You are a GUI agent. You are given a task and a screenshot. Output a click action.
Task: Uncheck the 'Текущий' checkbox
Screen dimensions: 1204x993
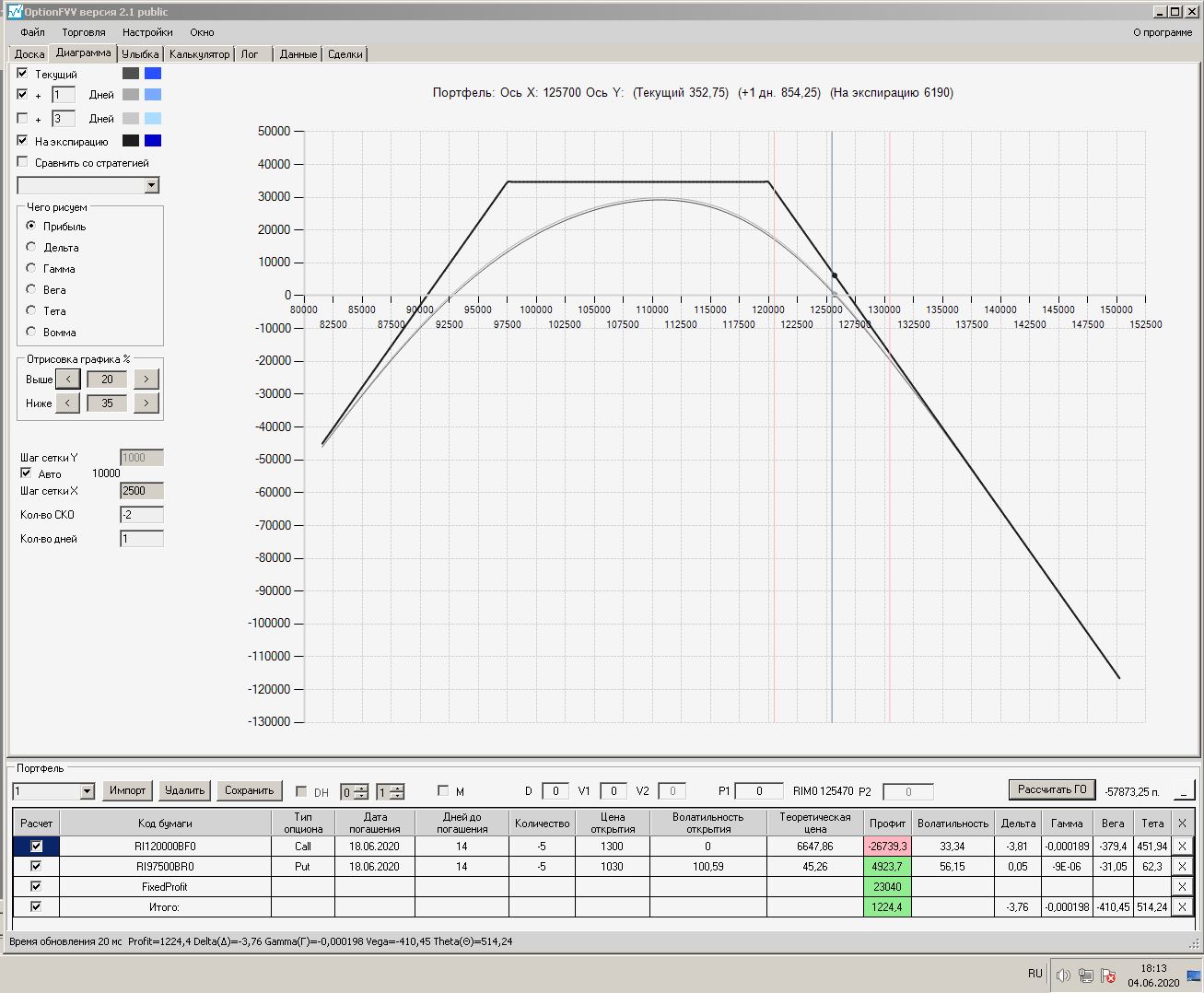[23, 74]
